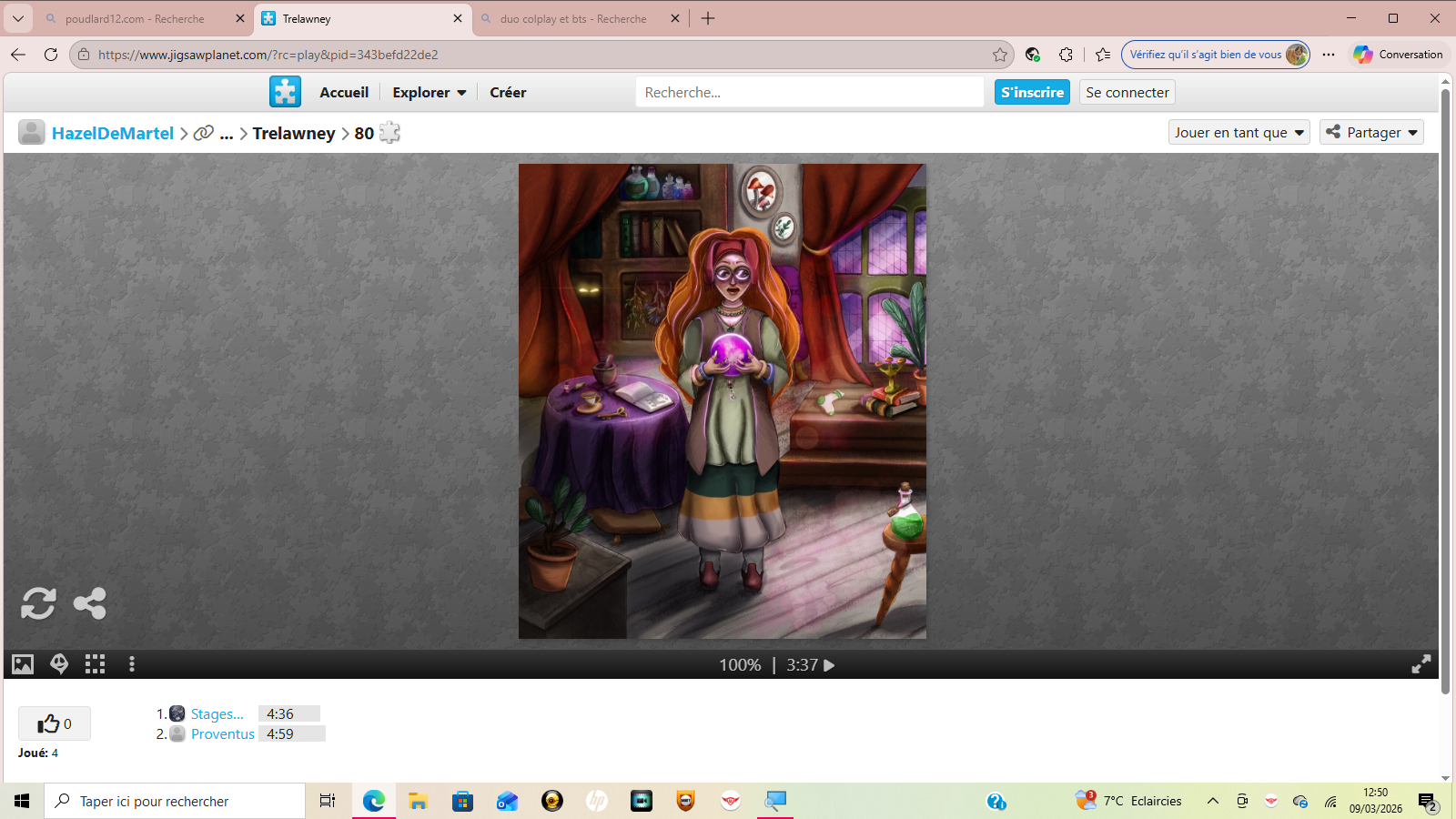Open Edge settings and more menu
The image size is (1456, 819).
[1329, 55]
